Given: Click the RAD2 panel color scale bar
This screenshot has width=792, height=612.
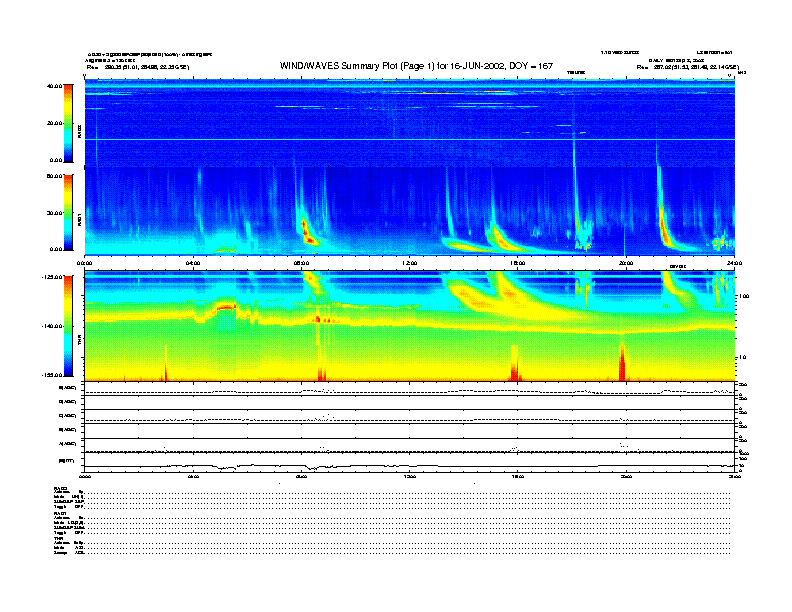Looking at the screenshot, I should click(68, 123).
